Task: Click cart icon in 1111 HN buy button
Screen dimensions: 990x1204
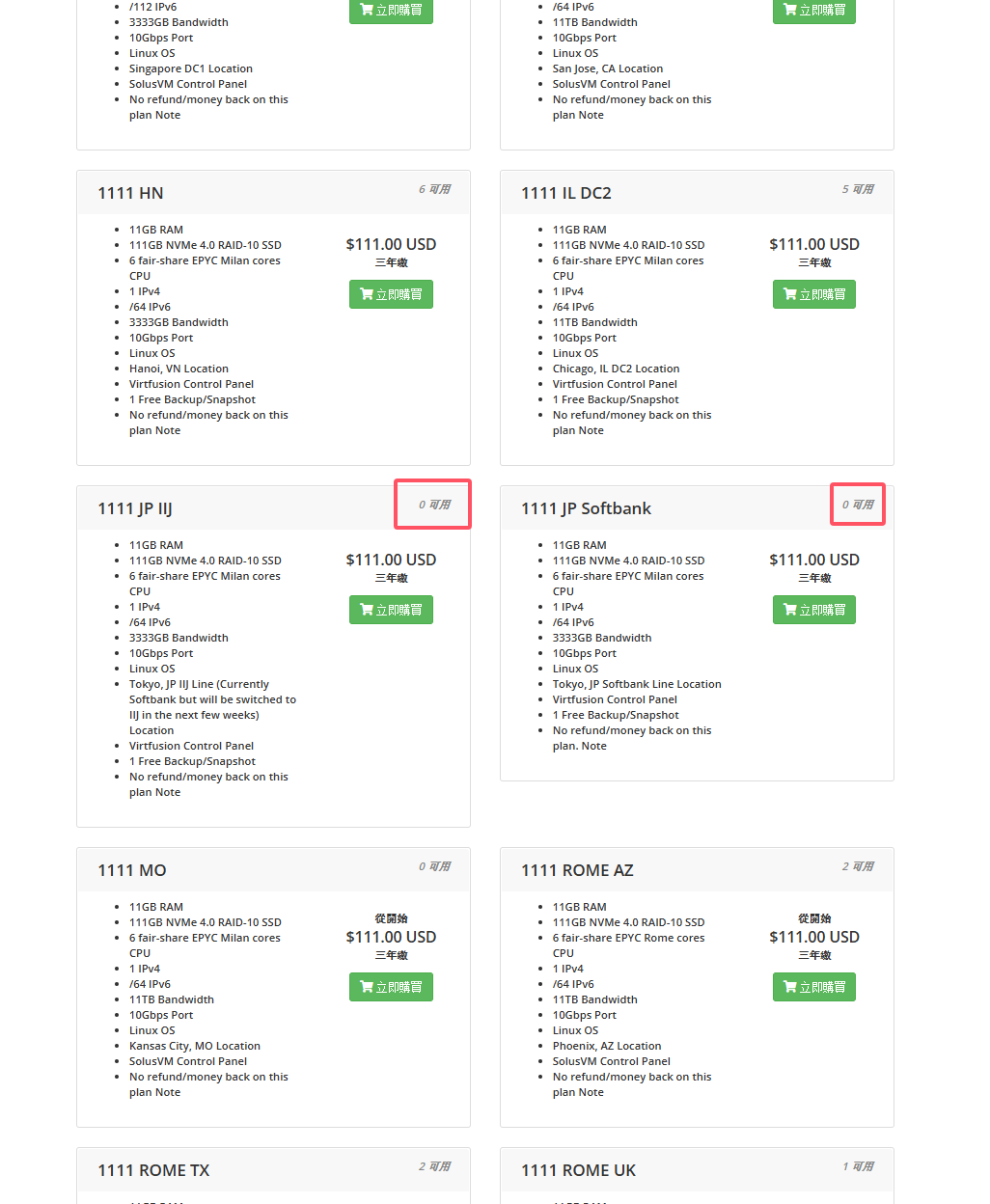Action: pos(367,294)
